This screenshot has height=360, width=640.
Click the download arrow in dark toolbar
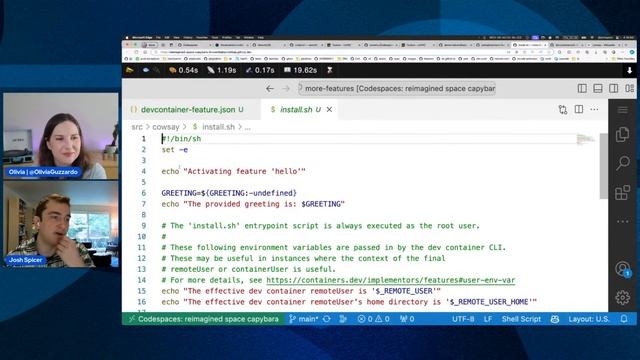click(629, 70)
